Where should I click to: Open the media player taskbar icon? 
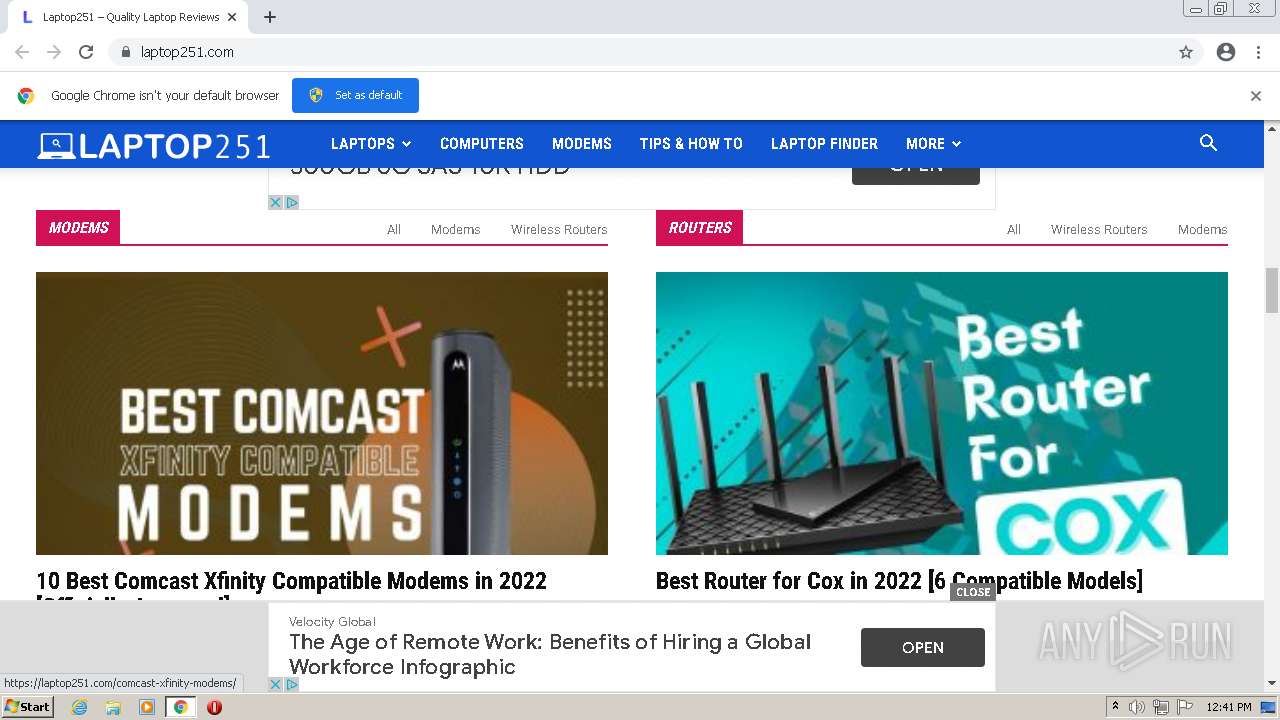tap(147, 707)
